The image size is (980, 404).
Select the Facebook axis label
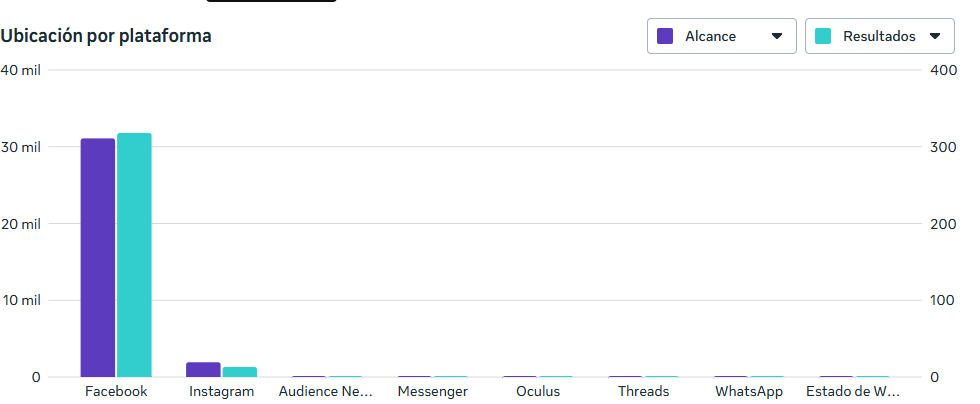click(116, 391)
